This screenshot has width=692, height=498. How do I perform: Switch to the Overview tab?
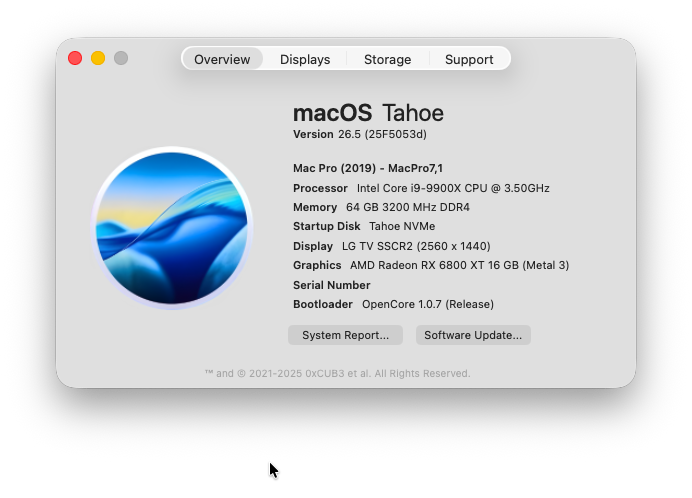coord(222,59)
